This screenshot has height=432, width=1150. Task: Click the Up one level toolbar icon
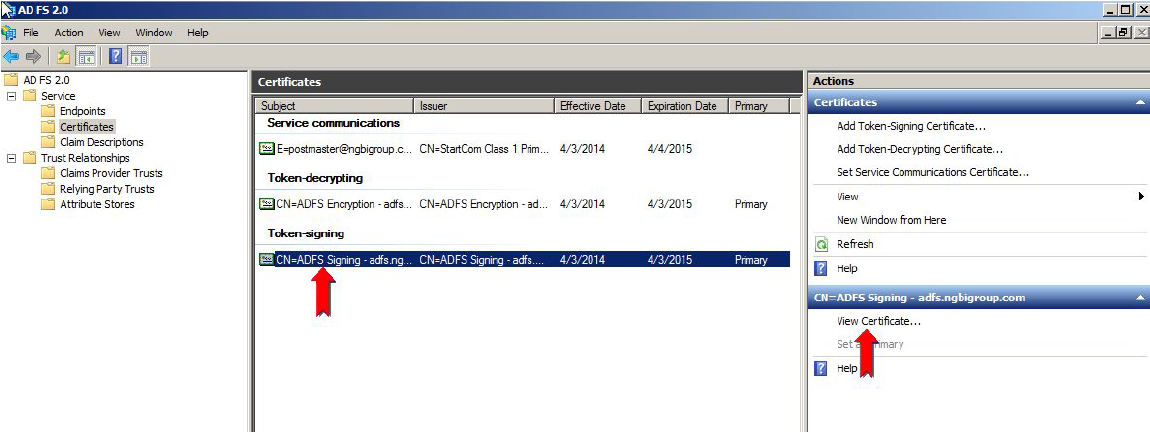pos(64,56)
